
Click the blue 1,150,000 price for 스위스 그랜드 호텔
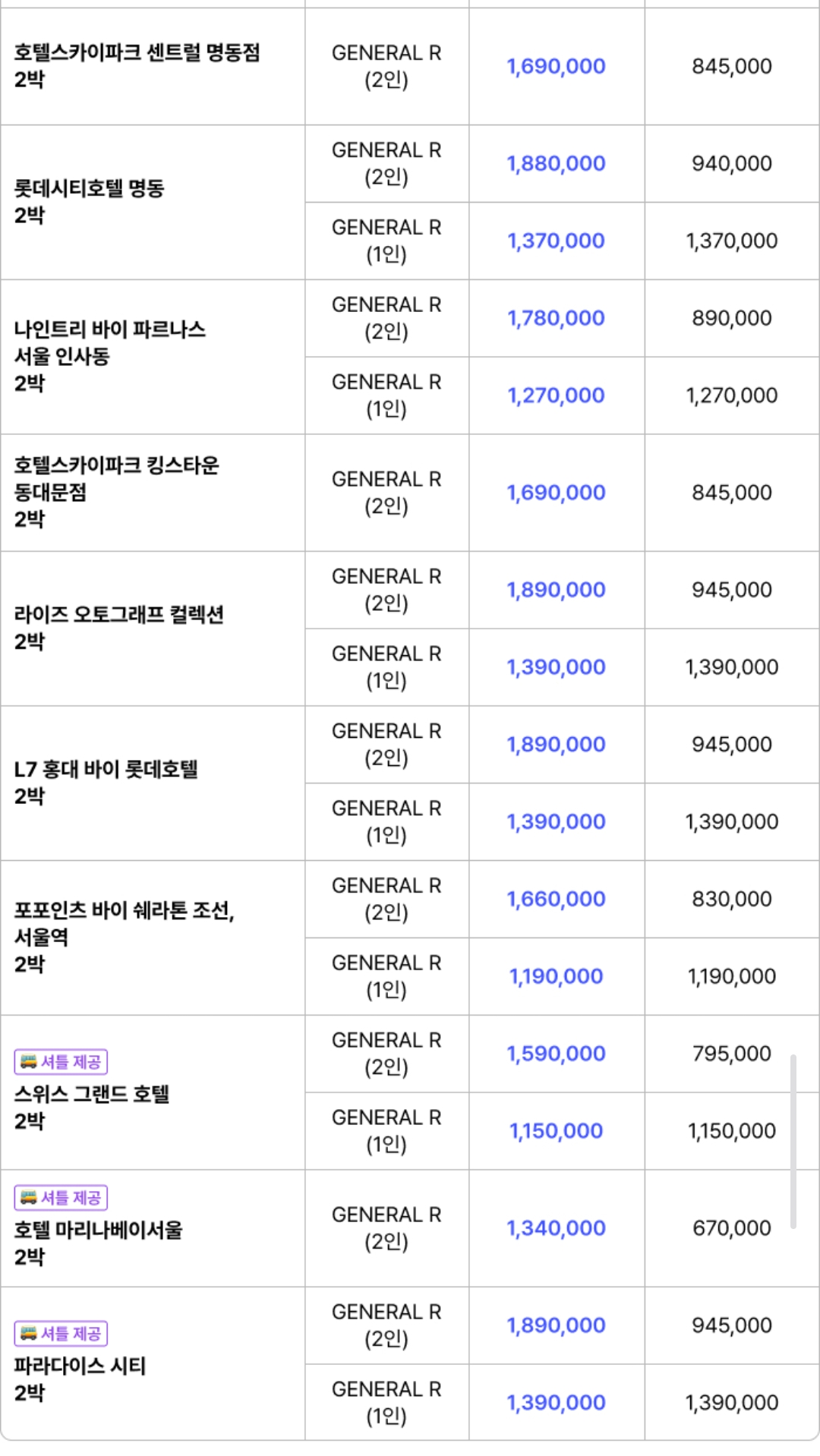556,1132
